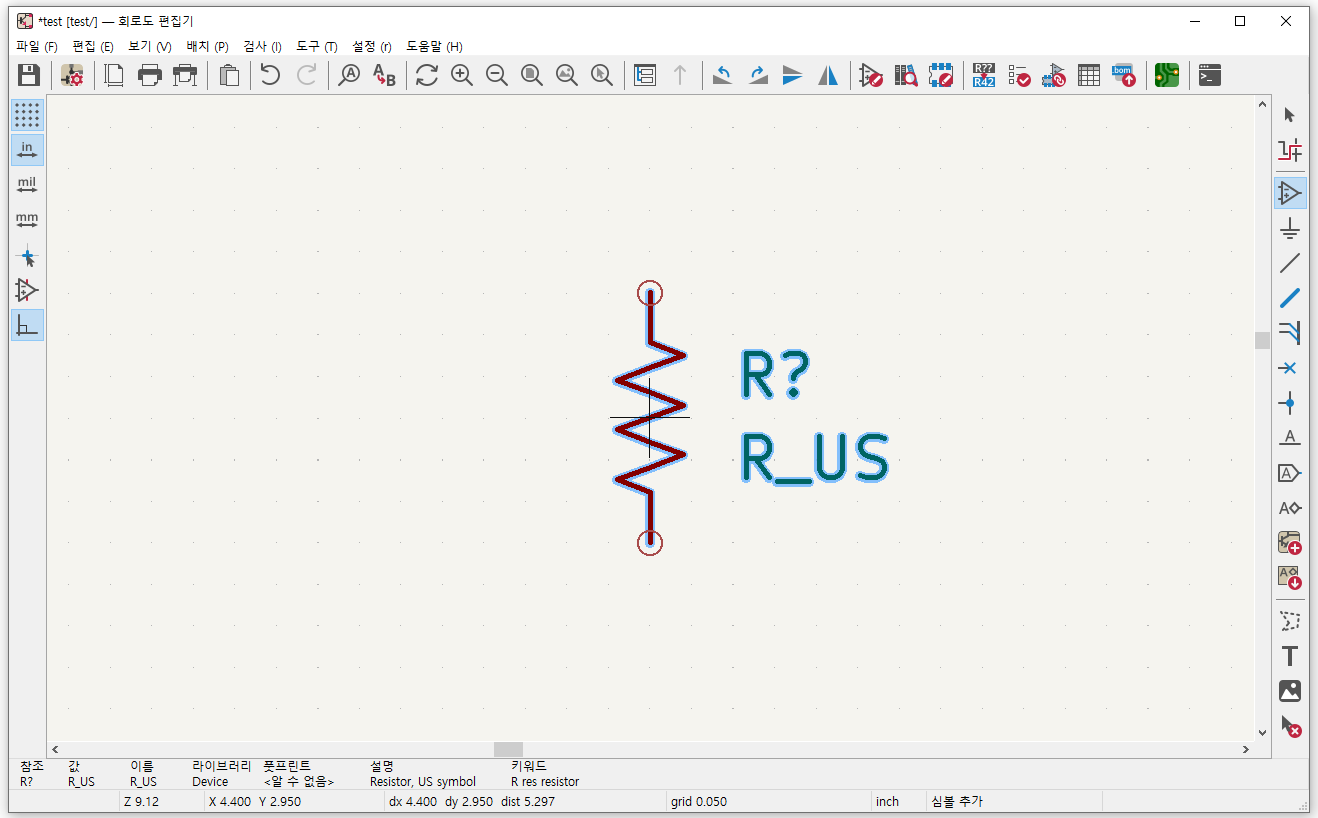Image resolution: width=1318 pixels, height=818 pixels.
Task: Select the net label tool
Action: [1290, 438]
